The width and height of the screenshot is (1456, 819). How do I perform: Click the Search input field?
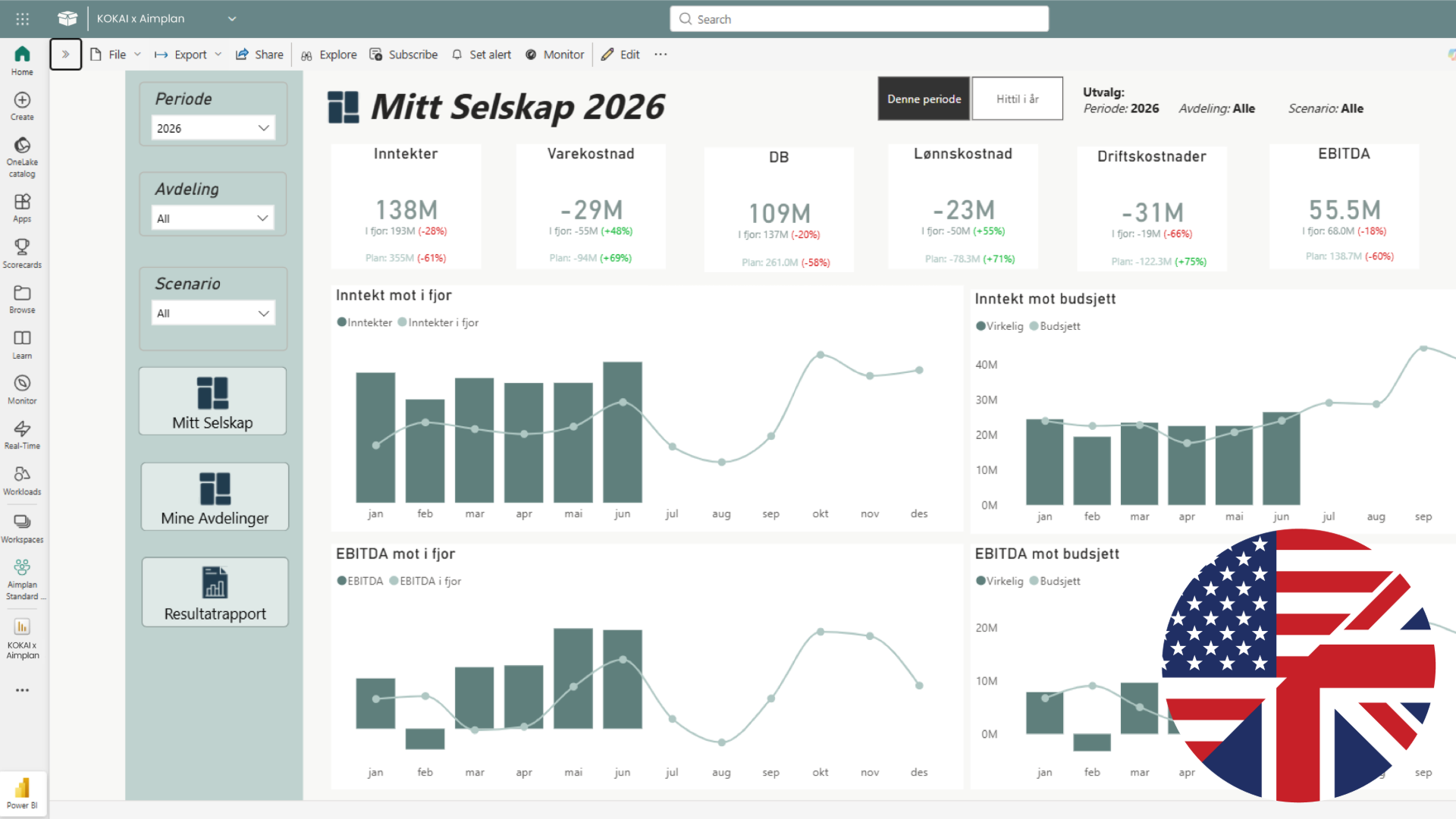point(859,19)
